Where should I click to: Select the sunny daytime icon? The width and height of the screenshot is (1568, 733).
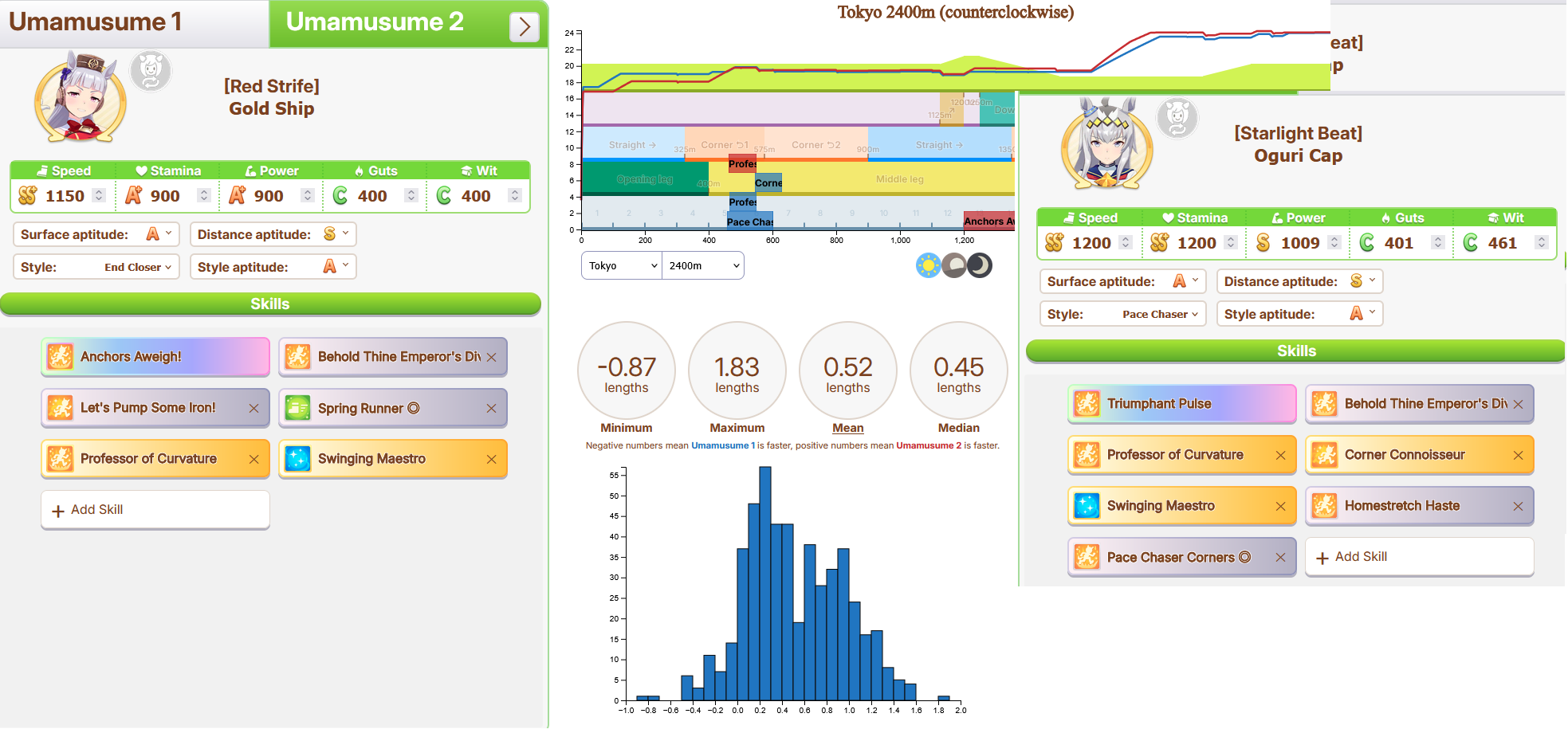click(x=928, y=265)
